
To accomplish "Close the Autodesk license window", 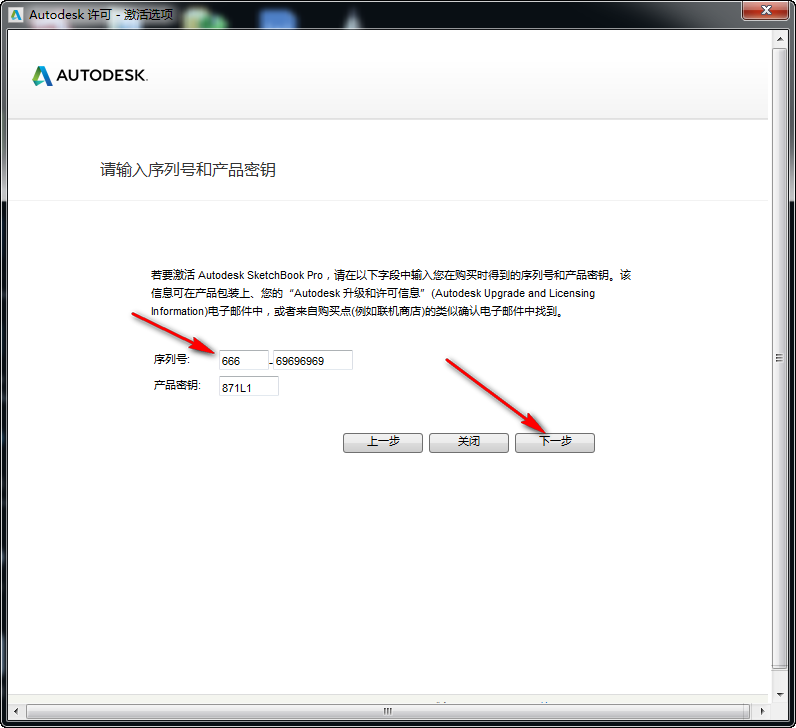I will point(766,10).
